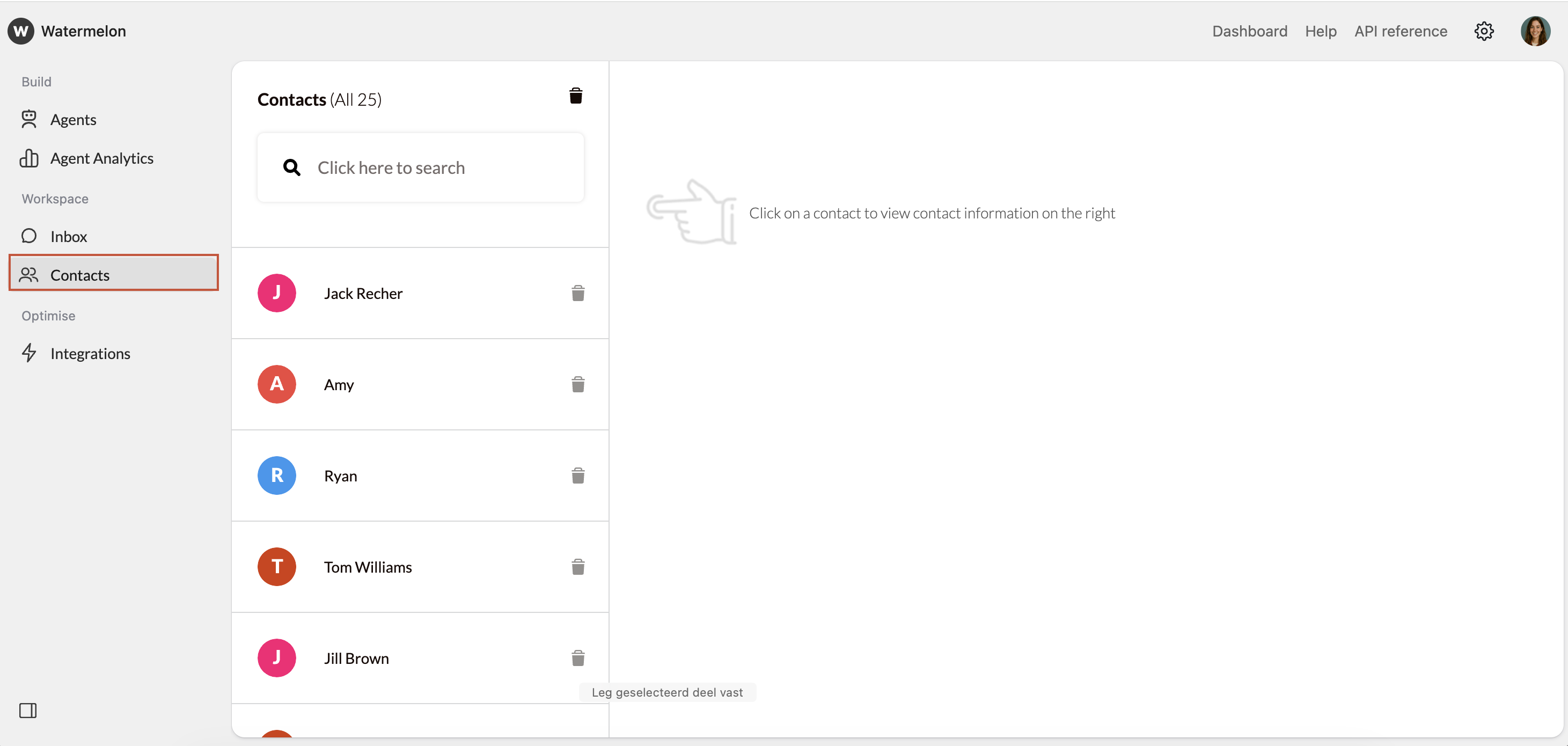The width and height of the screenshot is (1568, 746).
Task: Click the Watermelon brand name
Action: pyautogui.click(x=83, y=31)
